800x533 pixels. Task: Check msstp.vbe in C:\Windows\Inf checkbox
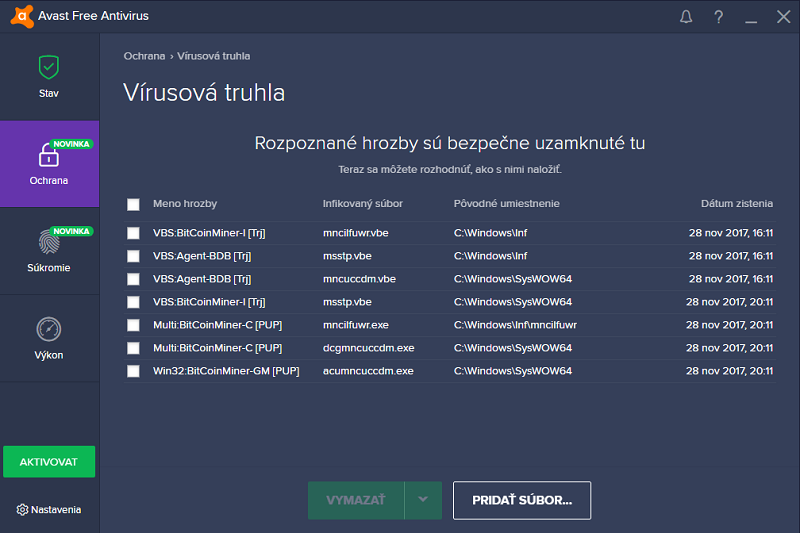pyautogui.click(x=133, y=256)
